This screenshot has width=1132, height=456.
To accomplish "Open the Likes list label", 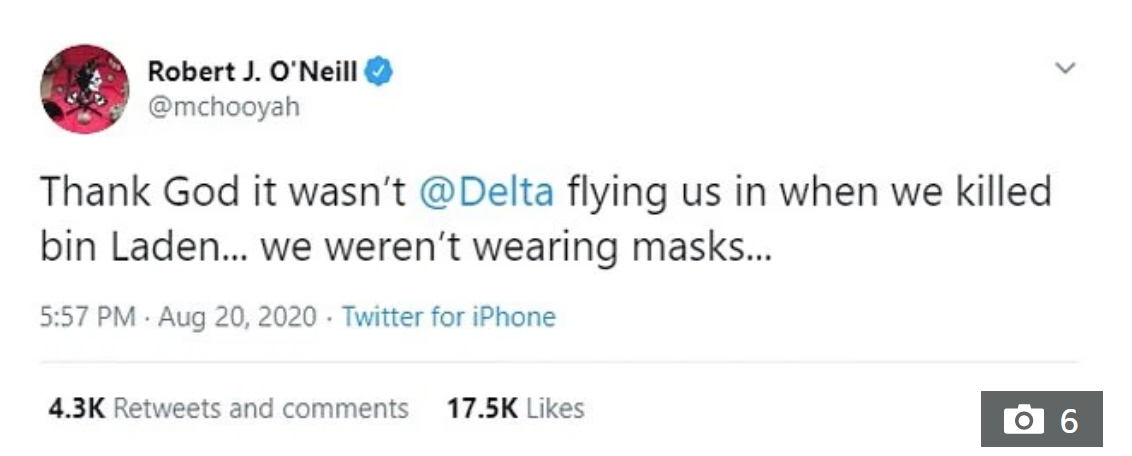I will pyautogui.click(x=555, y=408).
